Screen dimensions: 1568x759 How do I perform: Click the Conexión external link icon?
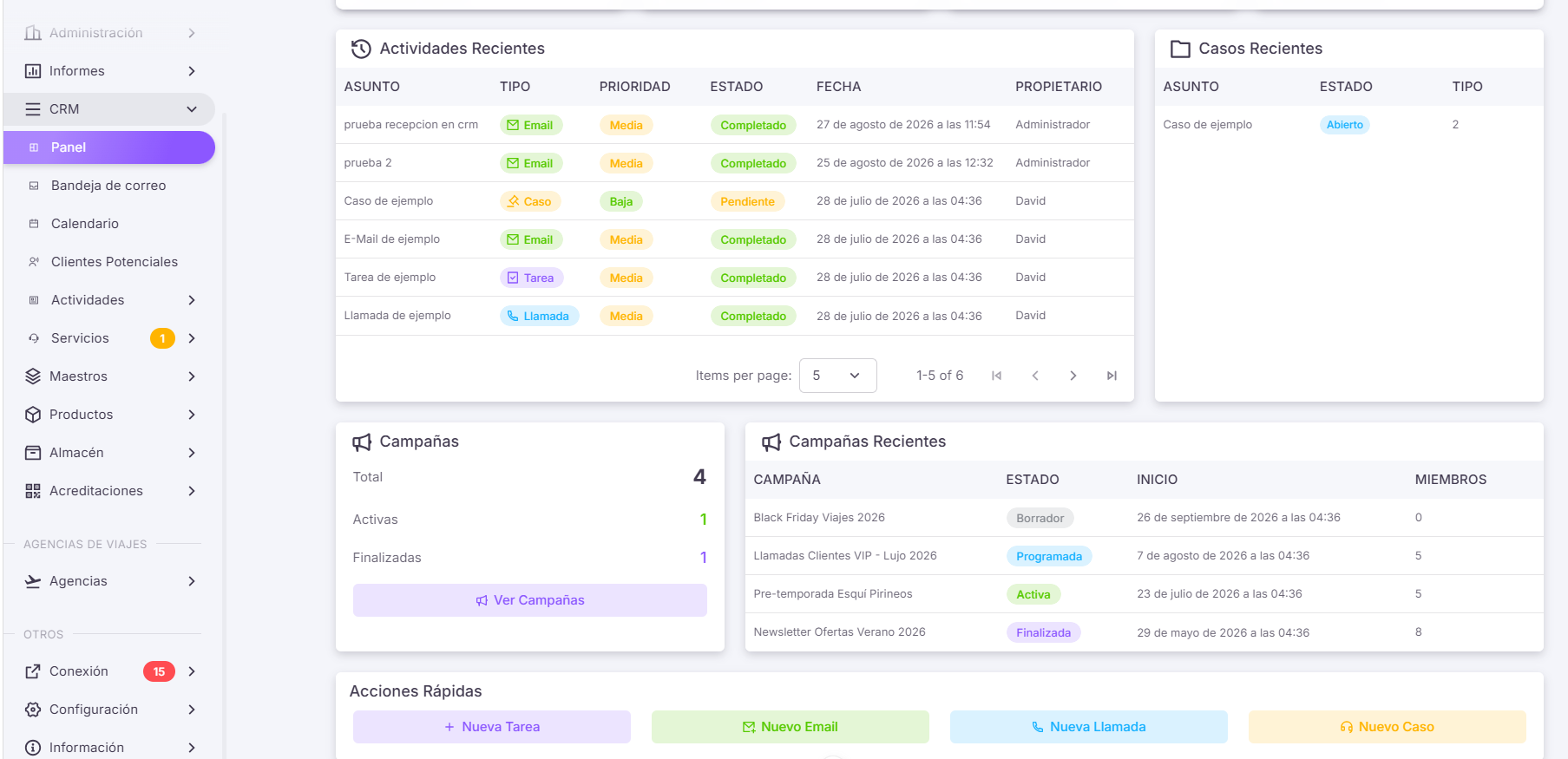click(x=33, y=671)
